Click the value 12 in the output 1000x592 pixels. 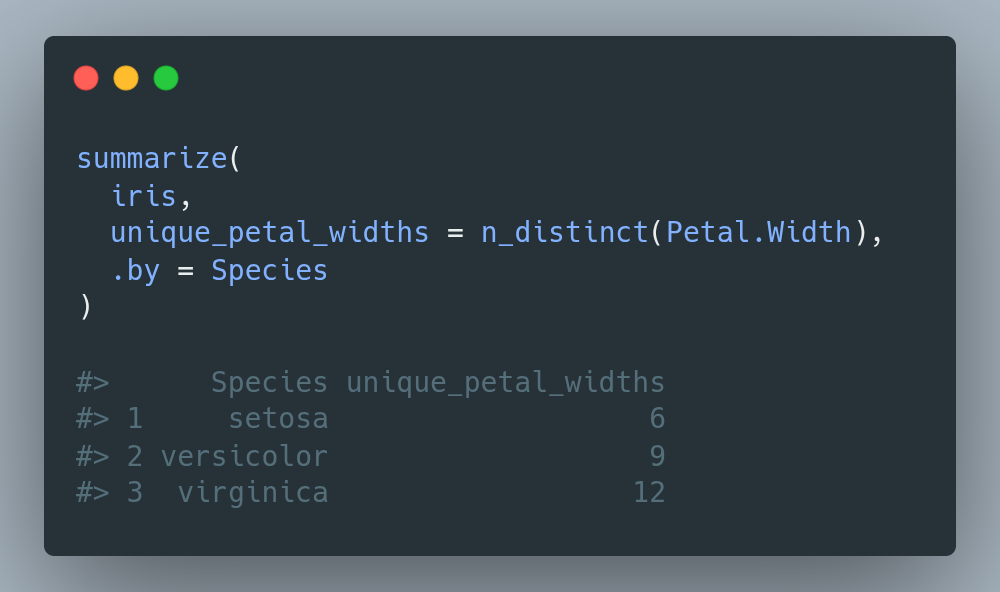point(649,493)
